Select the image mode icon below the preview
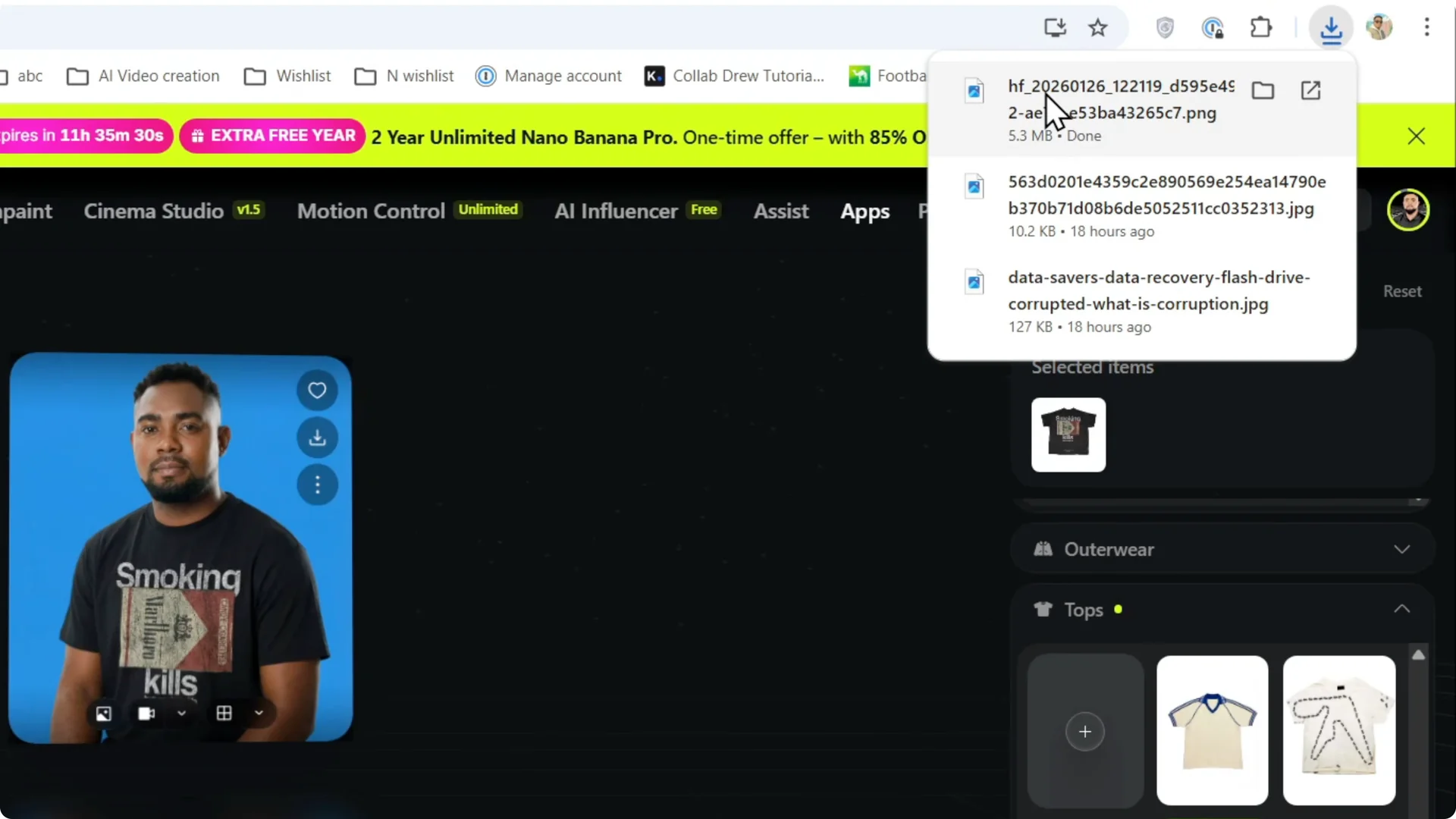This screenshot has height=819, width=1456. (103, 713)
